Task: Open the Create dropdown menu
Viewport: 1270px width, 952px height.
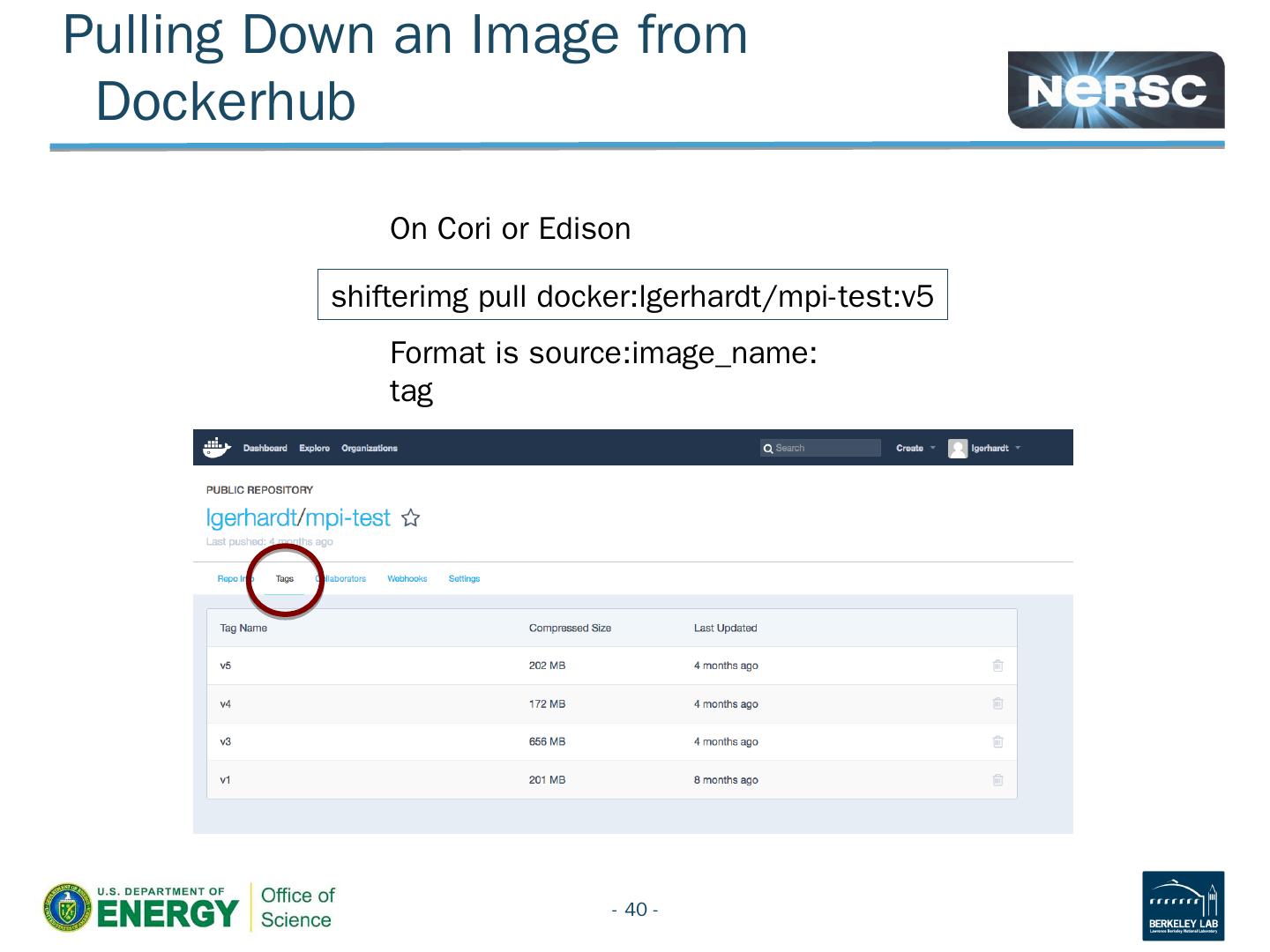Action: tap(915, 448)
